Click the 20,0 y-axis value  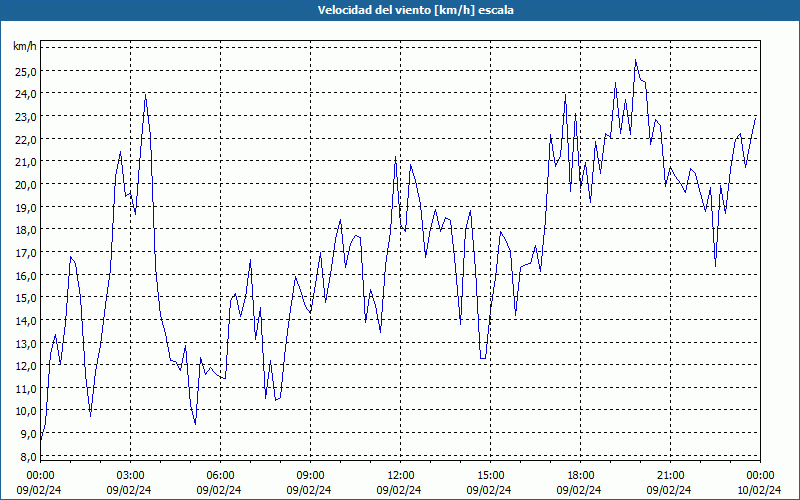(26, 185)
